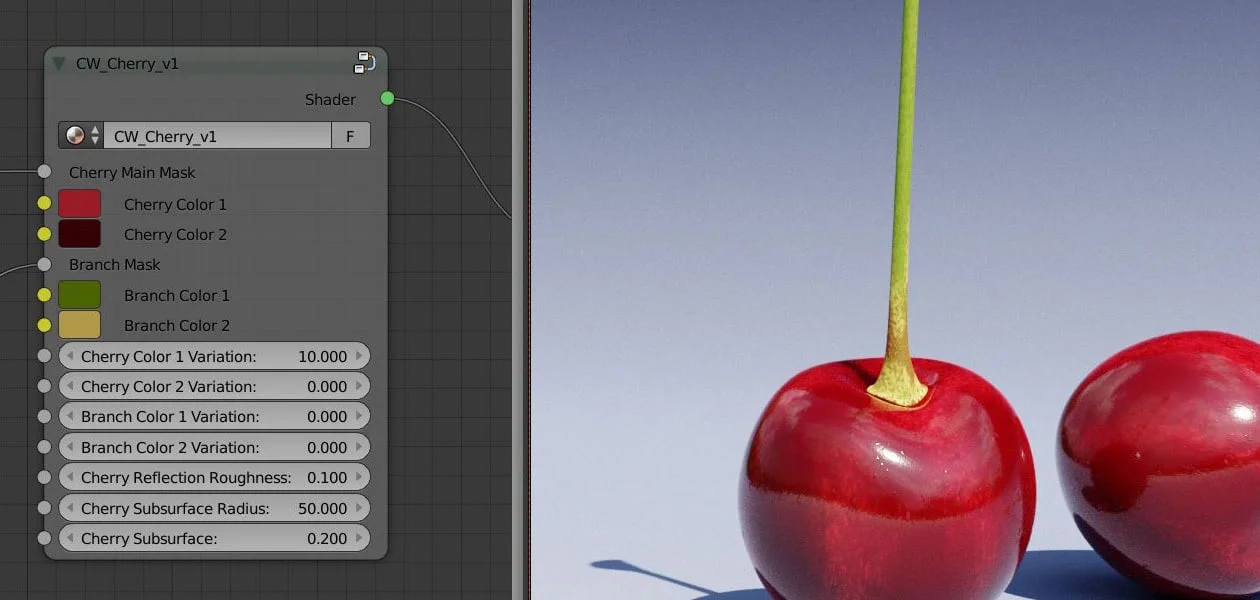
Task: Click the tan Branch Color 2 swatch
Action: [x=81, y=324]
